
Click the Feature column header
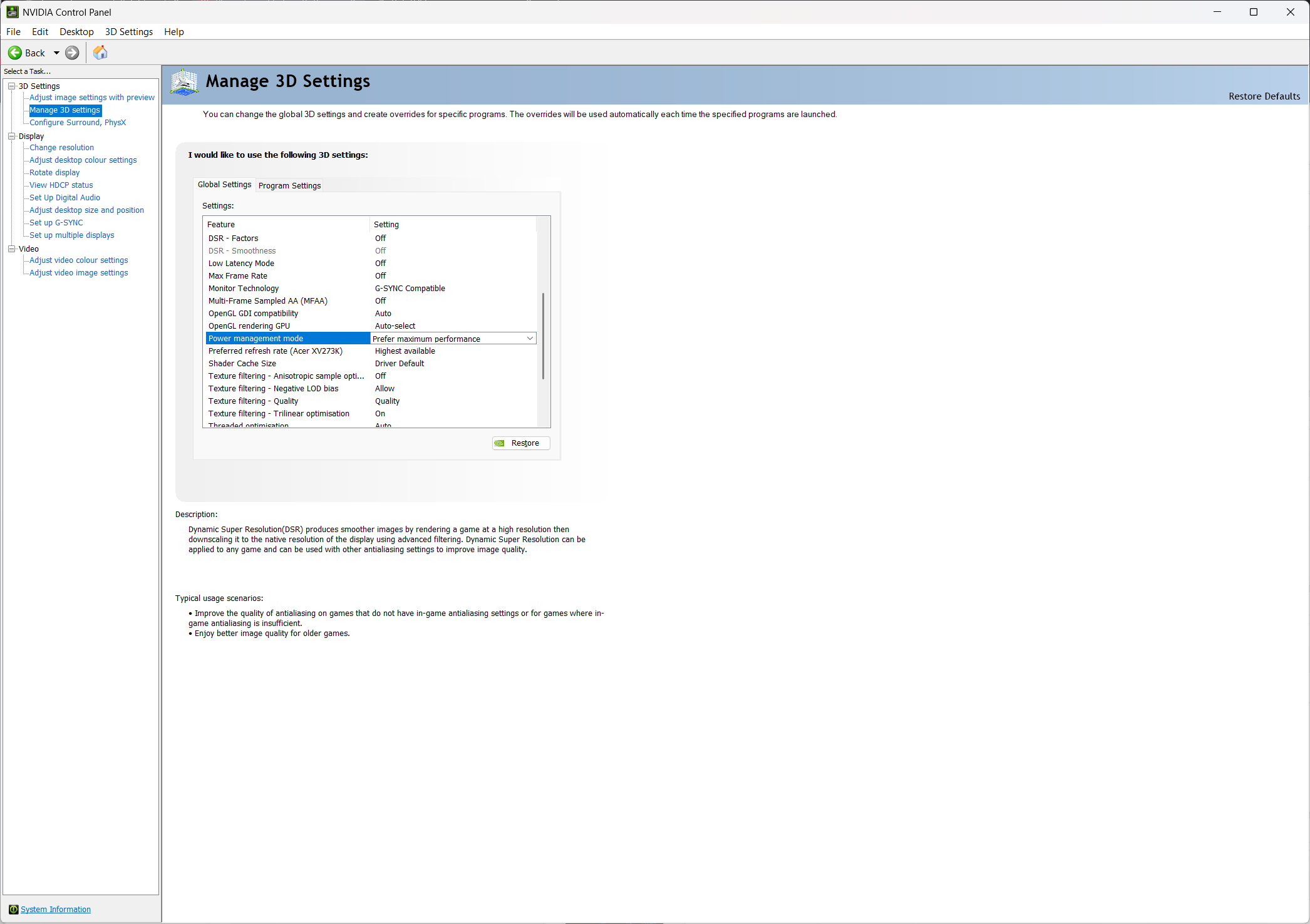pos(286,225)
